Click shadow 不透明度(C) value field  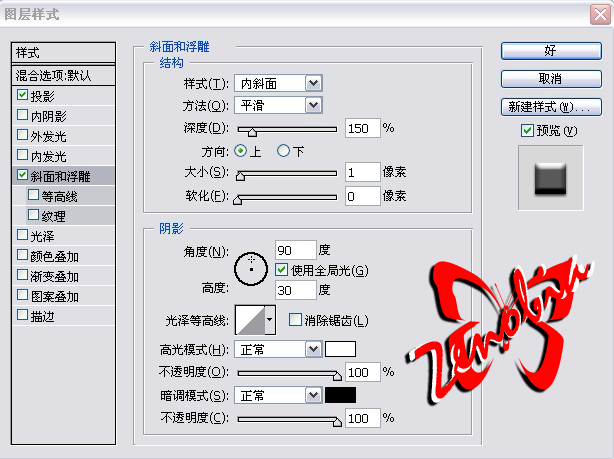pos(363,418)
